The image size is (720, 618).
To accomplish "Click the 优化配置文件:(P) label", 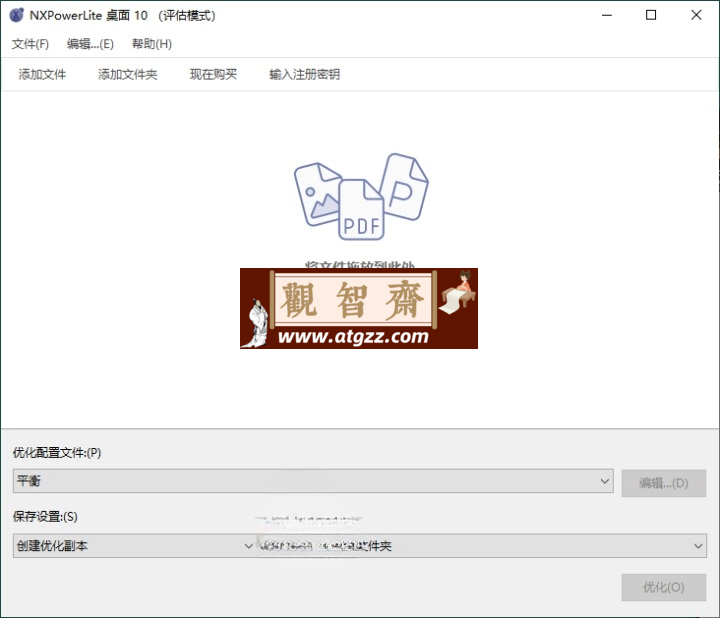I will (57, 453).
